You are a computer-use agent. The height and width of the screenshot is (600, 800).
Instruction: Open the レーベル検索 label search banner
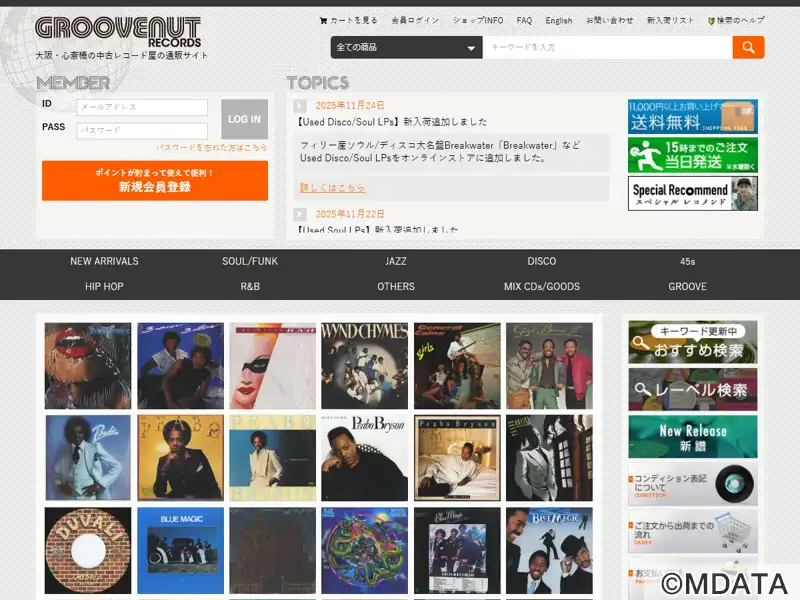coord(693,390)
